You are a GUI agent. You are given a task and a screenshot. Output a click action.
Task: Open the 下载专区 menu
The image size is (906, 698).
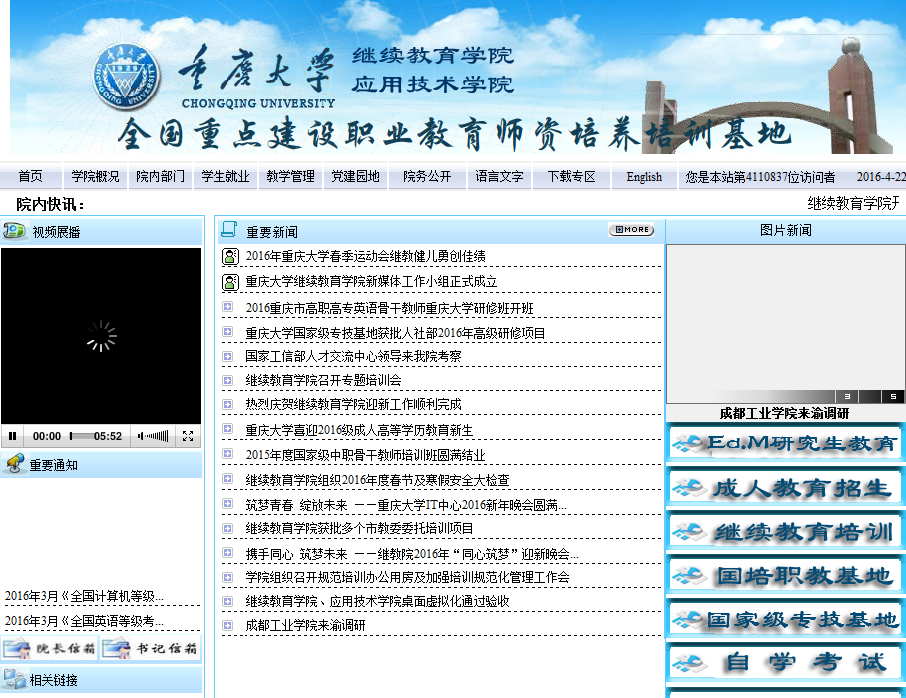[x=571, y=176]
